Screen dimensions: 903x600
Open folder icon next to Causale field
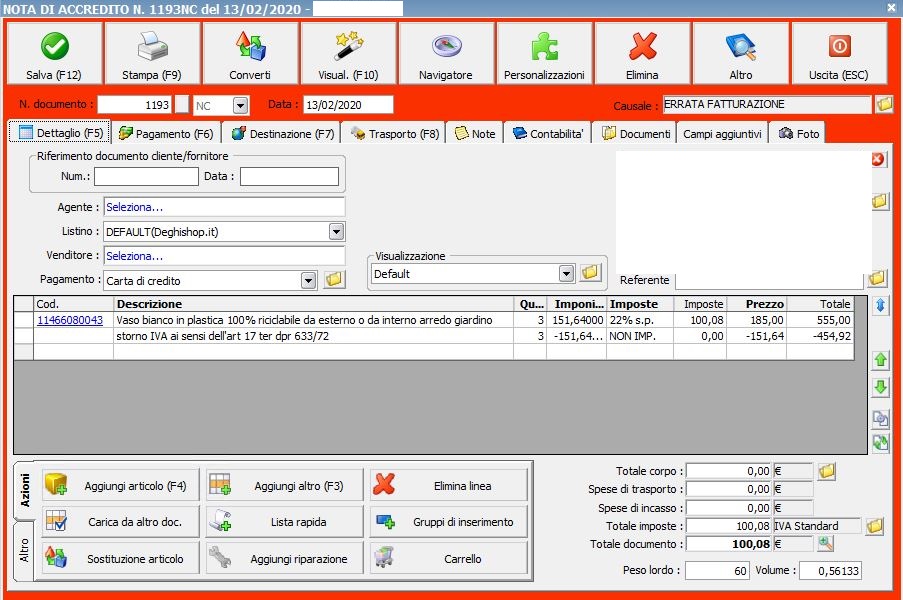(x=884, y=104)
